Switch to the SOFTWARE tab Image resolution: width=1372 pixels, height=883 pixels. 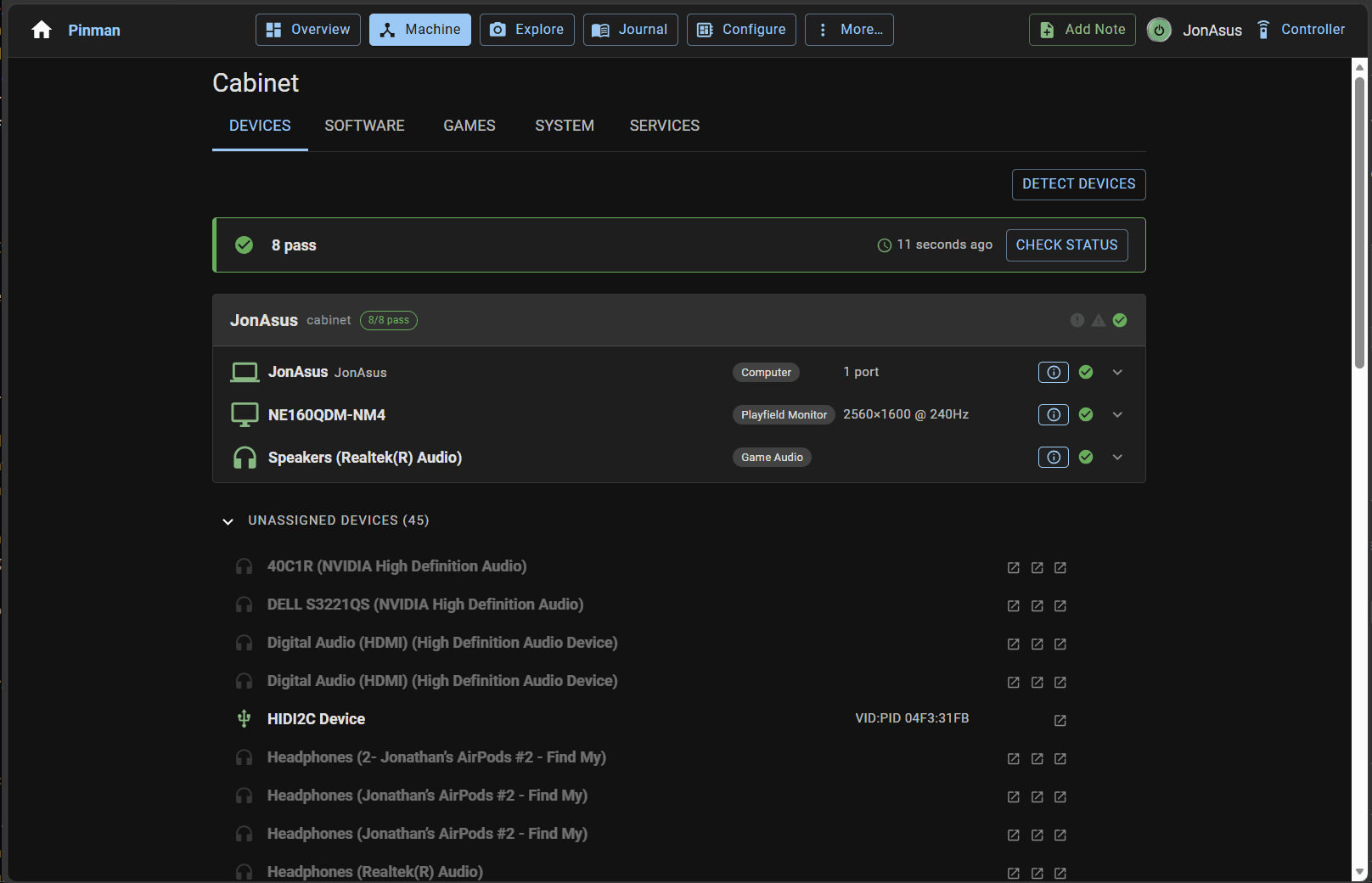tap(364, 126)
